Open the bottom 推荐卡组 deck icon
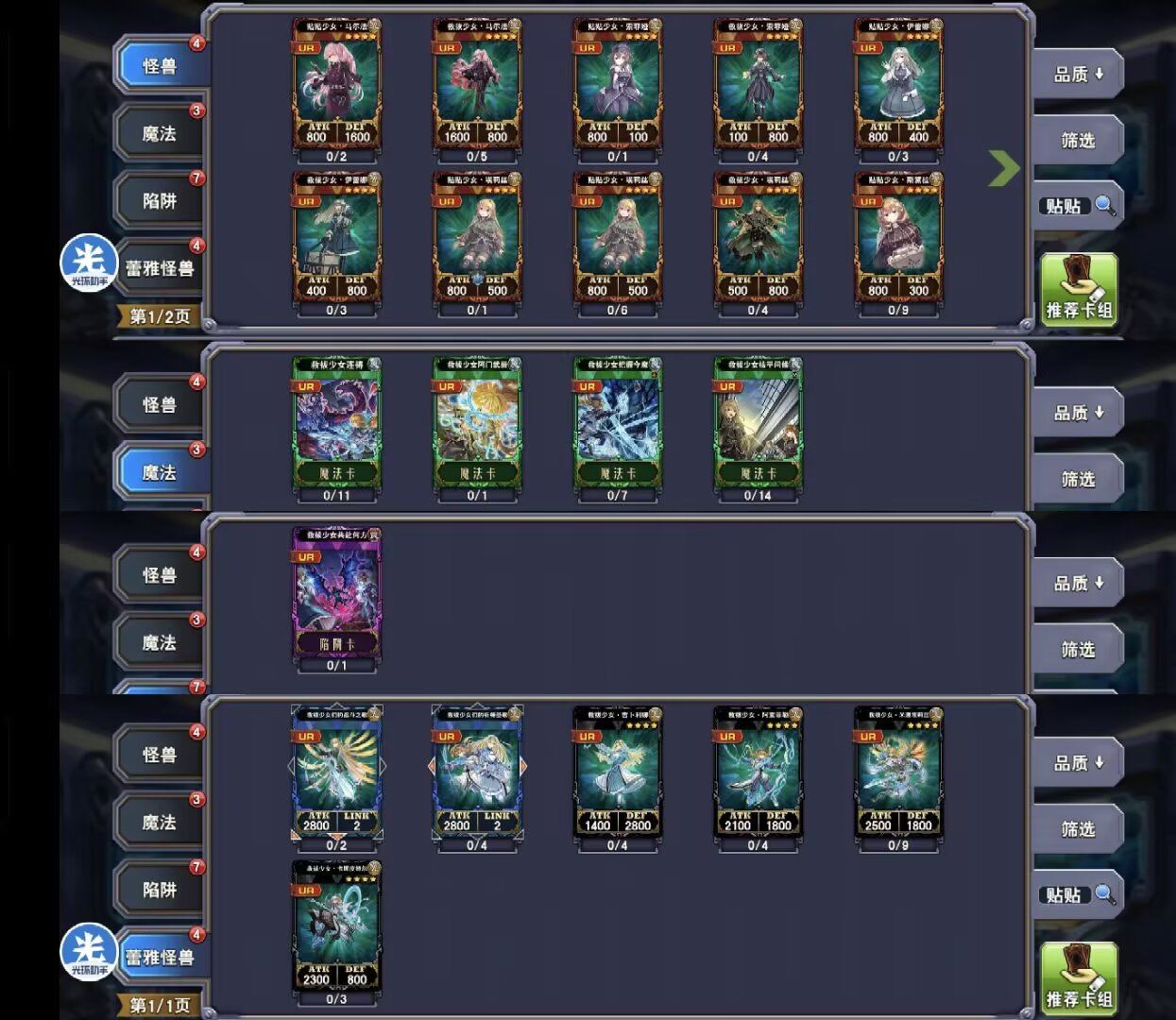 pos(1079,978)
